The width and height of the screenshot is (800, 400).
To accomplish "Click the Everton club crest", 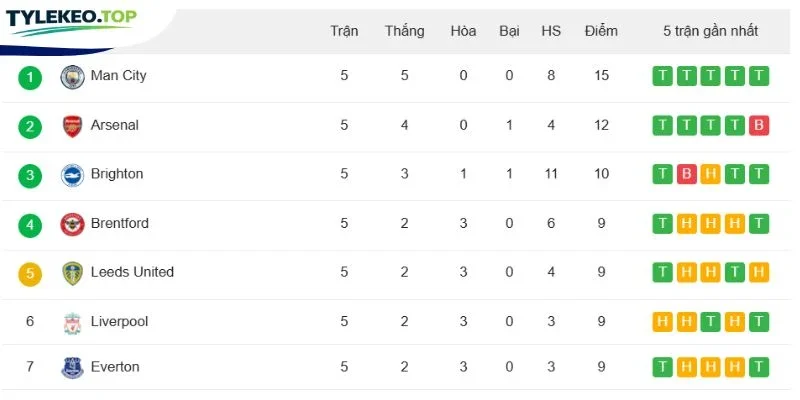I will pyautogui.click(x=72, y=367).
